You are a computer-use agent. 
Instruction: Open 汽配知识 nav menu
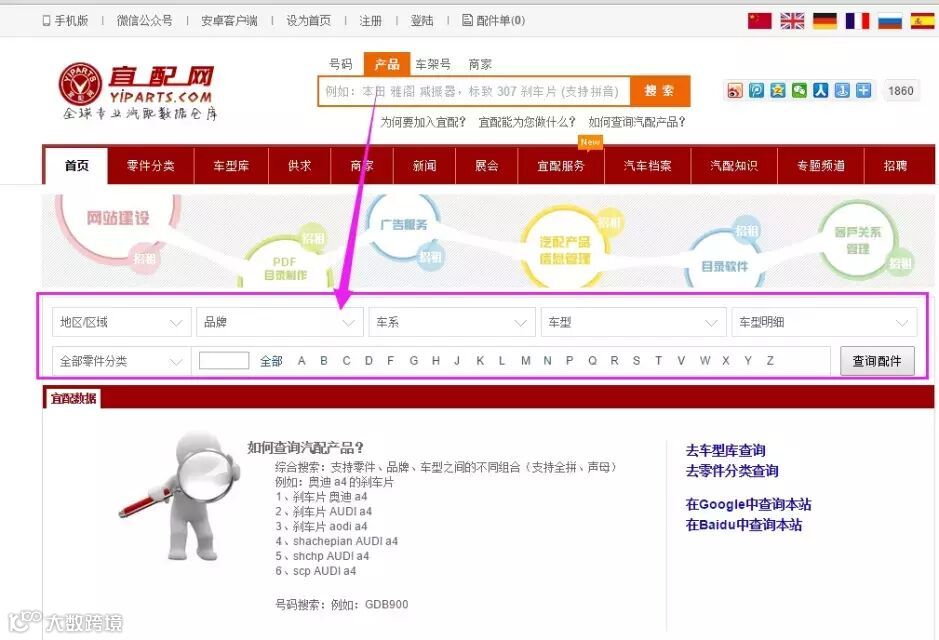734,166
